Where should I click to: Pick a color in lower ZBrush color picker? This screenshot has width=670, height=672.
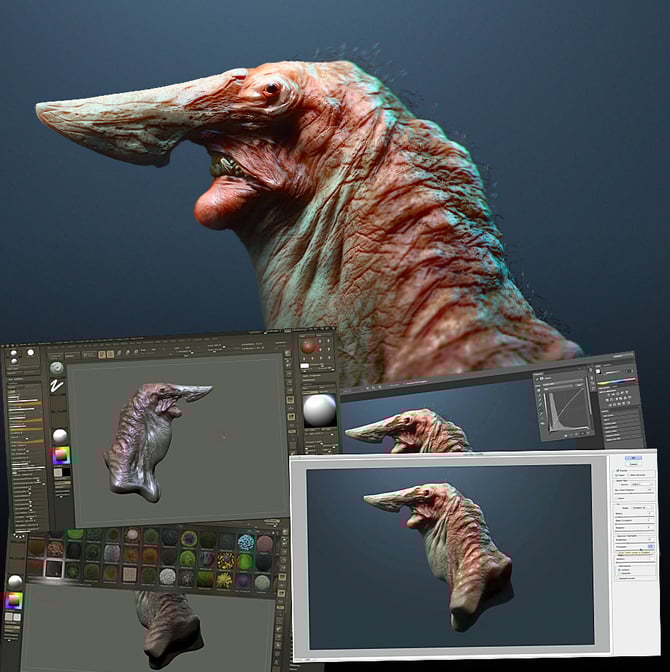(x=13, y=601)
